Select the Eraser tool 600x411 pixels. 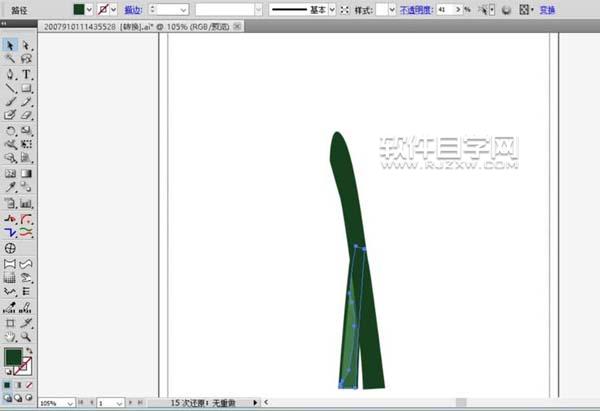(x=26, y=115)
